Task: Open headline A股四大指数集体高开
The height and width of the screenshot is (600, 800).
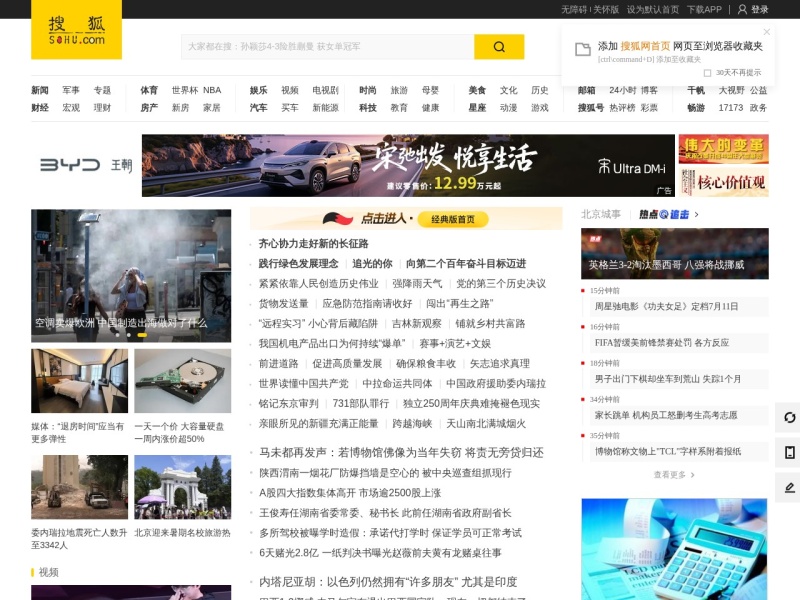Action: (349, 493)
